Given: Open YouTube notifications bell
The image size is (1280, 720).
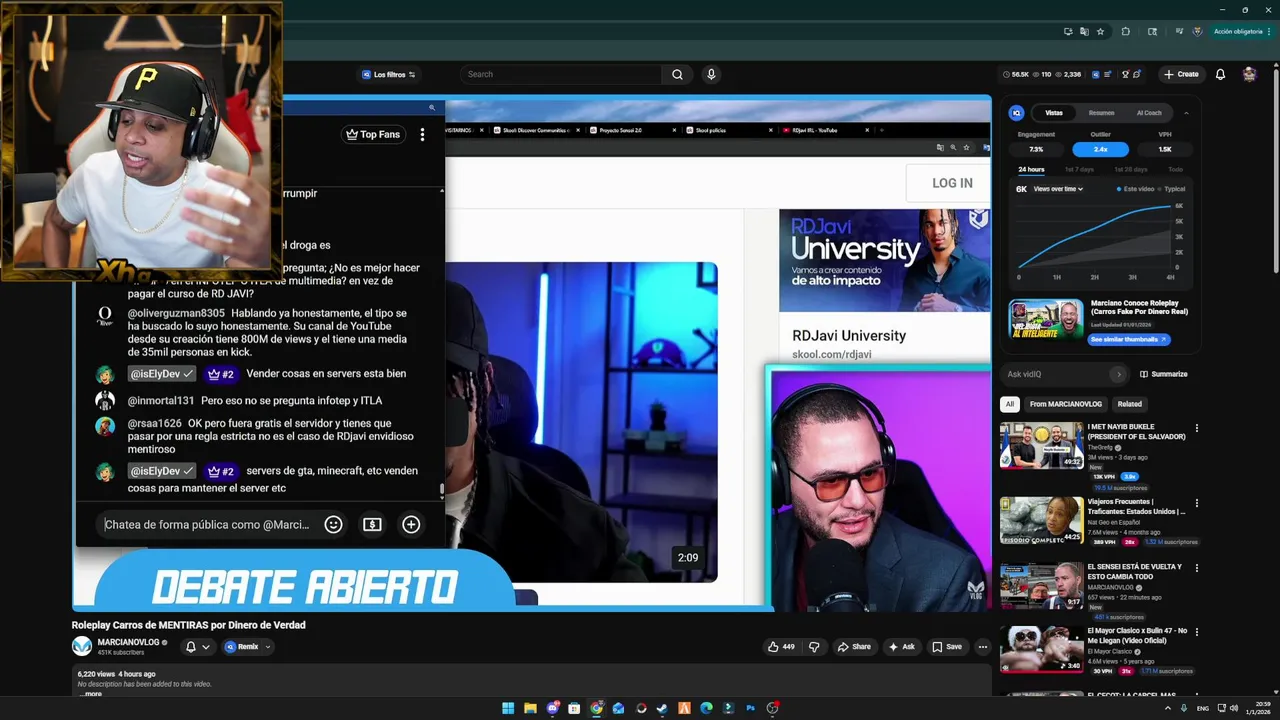Looking at the screenshot, I should (1220, 74).
